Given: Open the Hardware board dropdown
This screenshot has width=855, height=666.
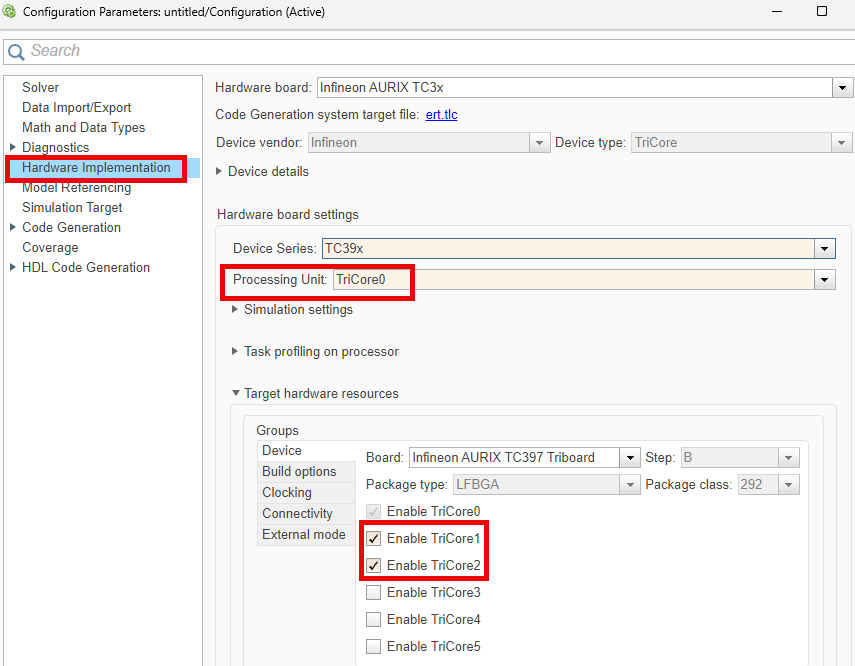Looking at the screenshot, I should click(x=842, y=87).
